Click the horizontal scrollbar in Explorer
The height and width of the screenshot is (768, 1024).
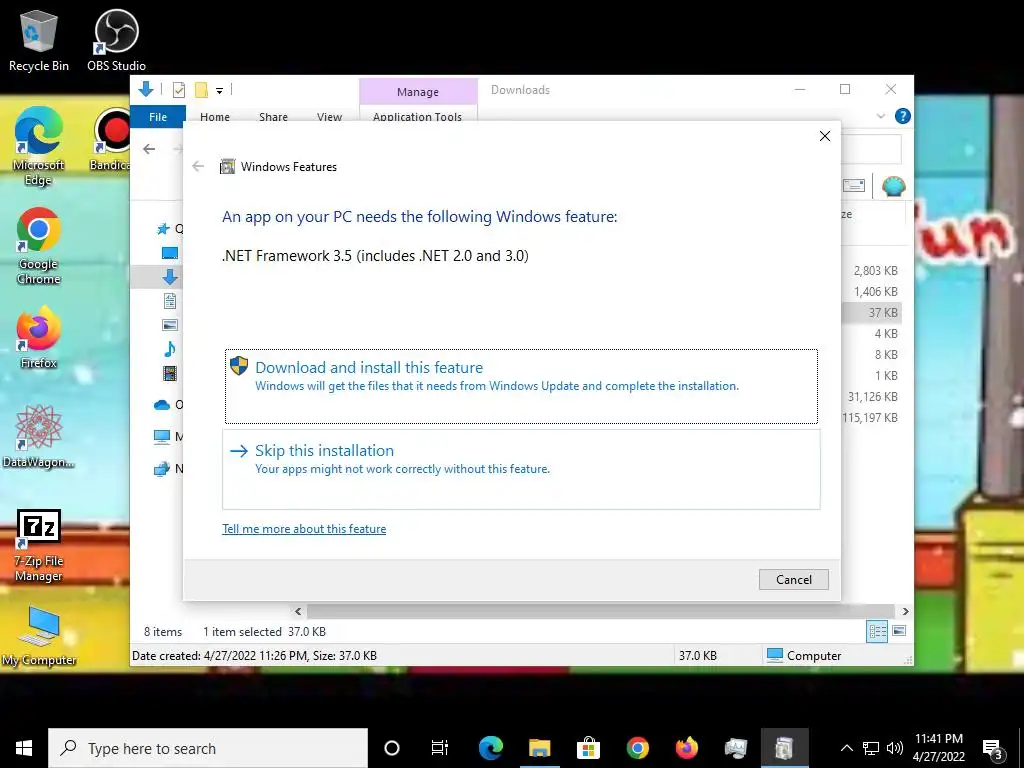click(601, 611)
